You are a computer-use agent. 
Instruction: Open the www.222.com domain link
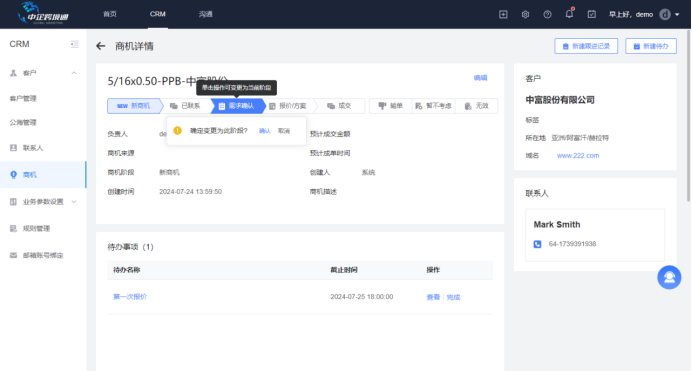[x=578, y=156]
